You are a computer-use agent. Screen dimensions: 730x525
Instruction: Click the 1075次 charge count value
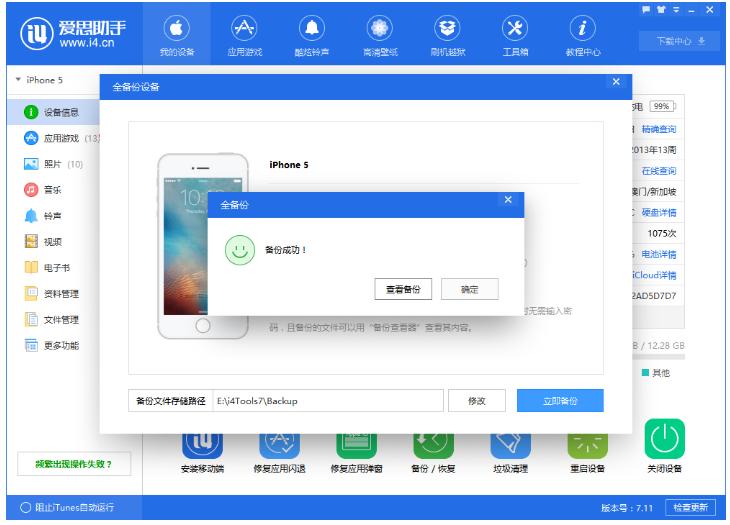(x=662, y=233)
